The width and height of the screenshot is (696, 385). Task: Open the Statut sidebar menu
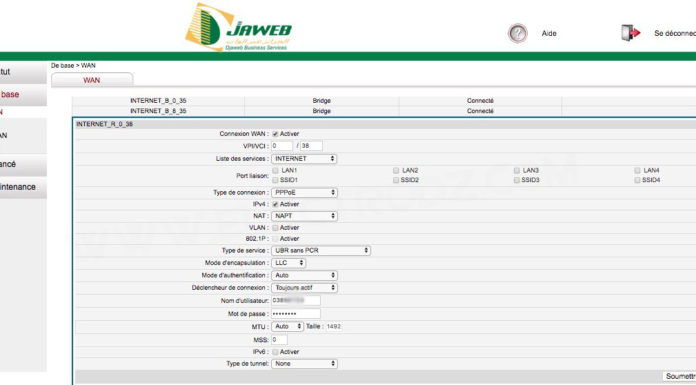point(23,72)
